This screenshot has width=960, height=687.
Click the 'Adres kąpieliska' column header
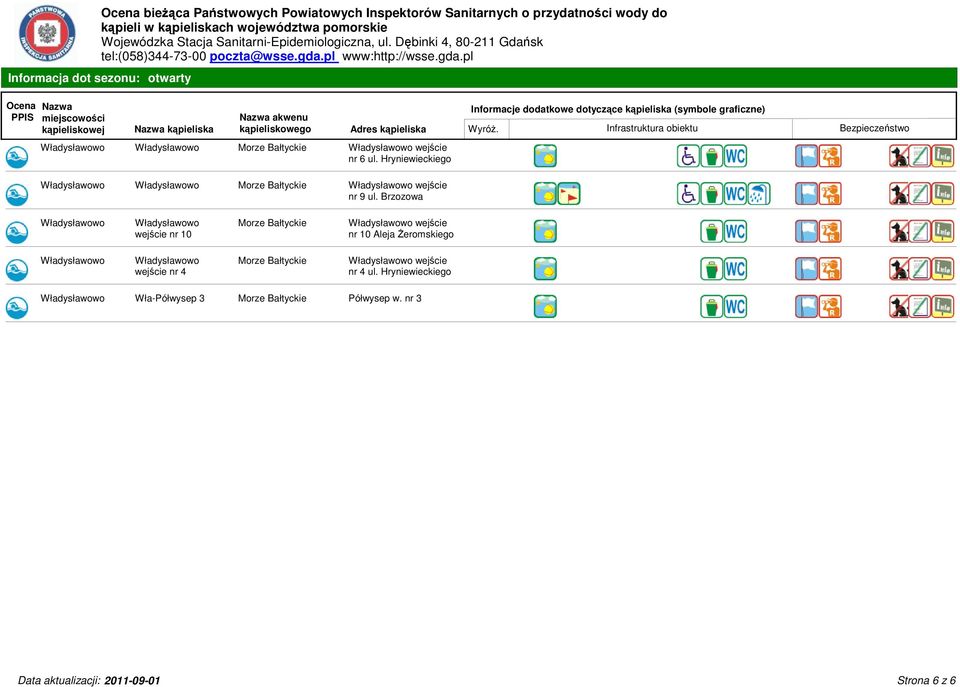(388, 129)
